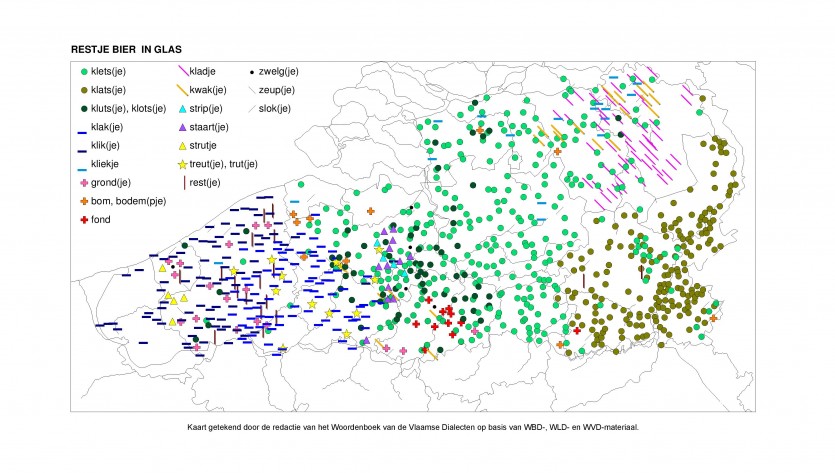Click the small black dot beside zwelg(je)

[252, 71]
